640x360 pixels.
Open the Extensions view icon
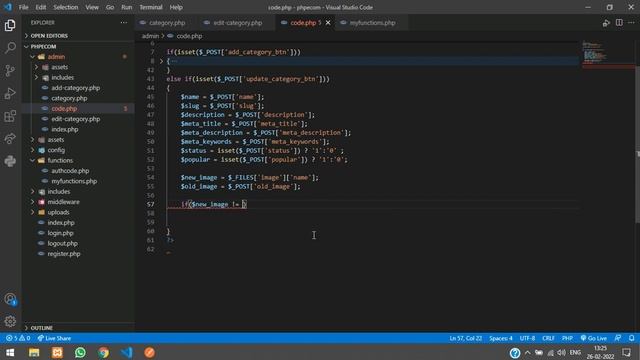pyautogui.click(x=10, y=116)
